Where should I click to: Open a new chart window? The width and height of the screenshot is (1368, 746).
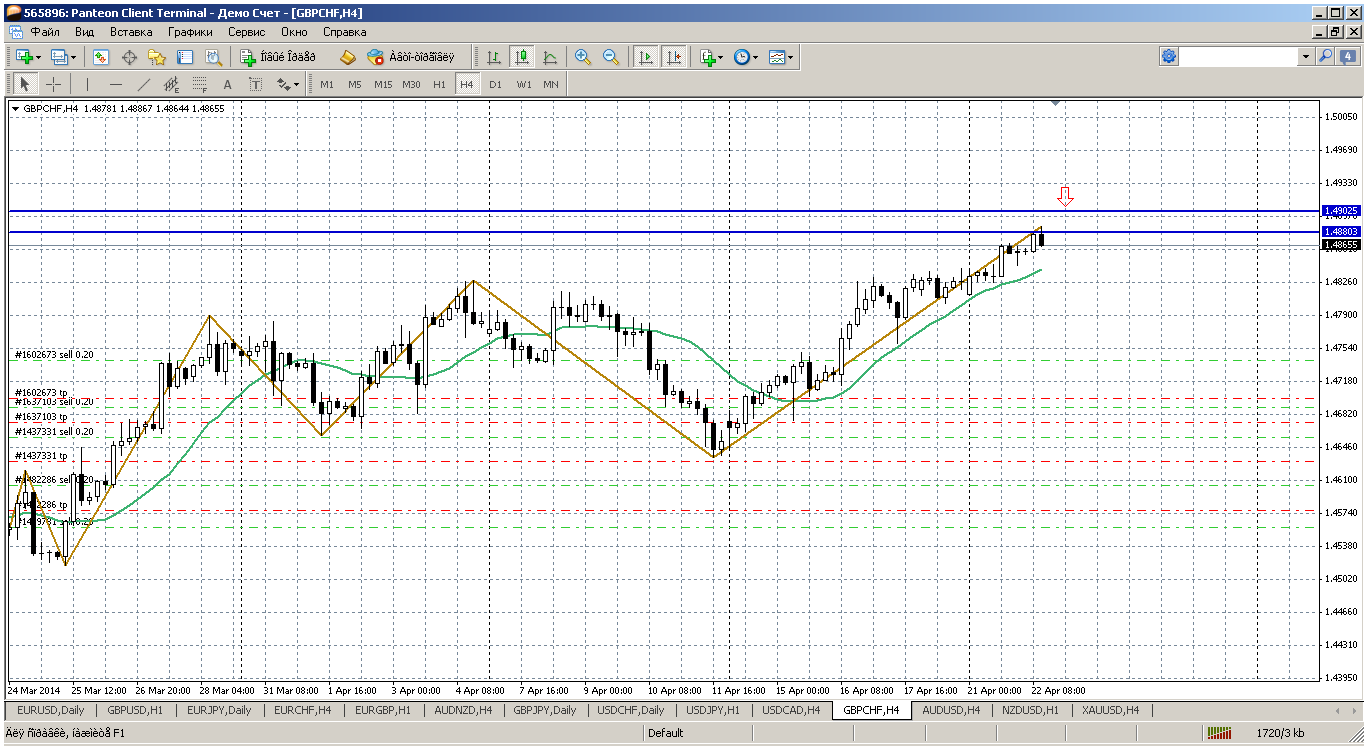25,57
